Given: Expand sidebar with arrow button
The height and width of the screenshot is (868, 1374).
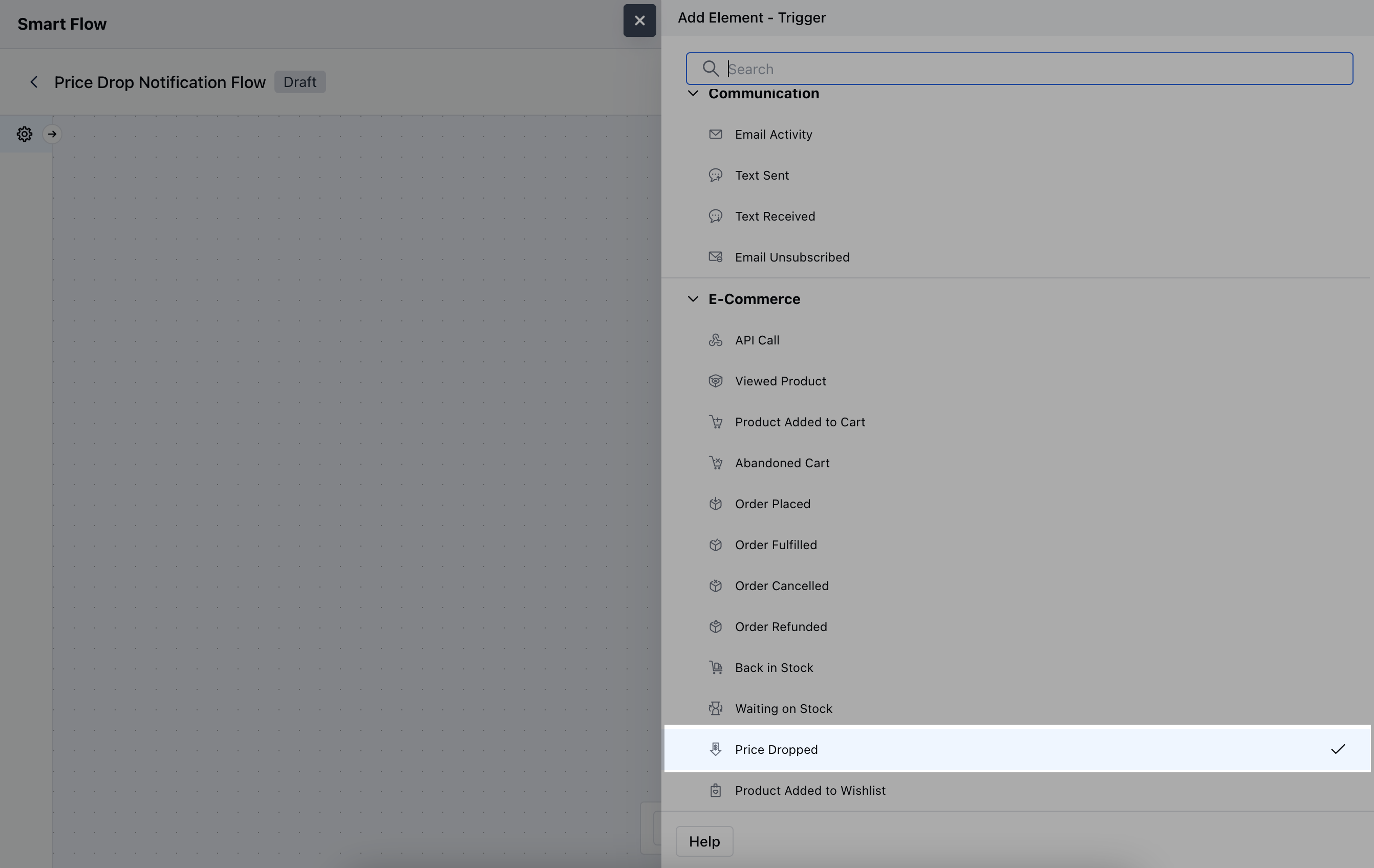Looking at the screenshot, I should (52, 134).
